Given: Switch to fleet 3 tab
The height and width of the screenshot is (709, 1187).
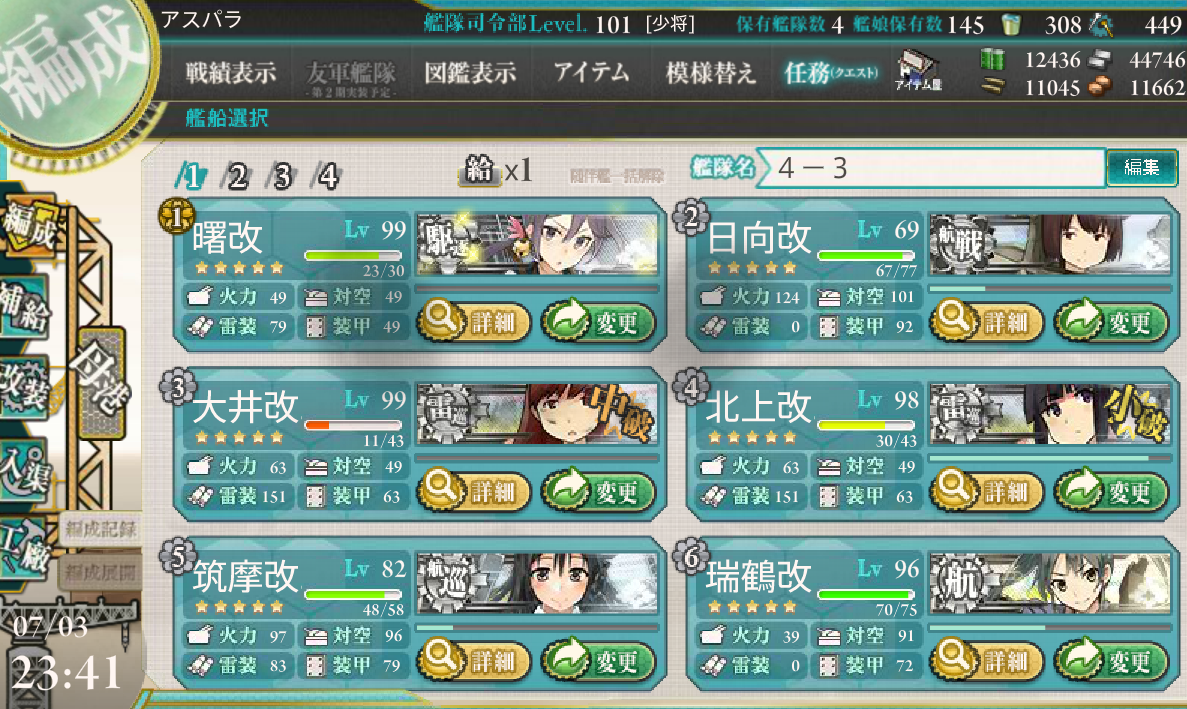Looking at the screenshot, I should [x=282, y=176].
